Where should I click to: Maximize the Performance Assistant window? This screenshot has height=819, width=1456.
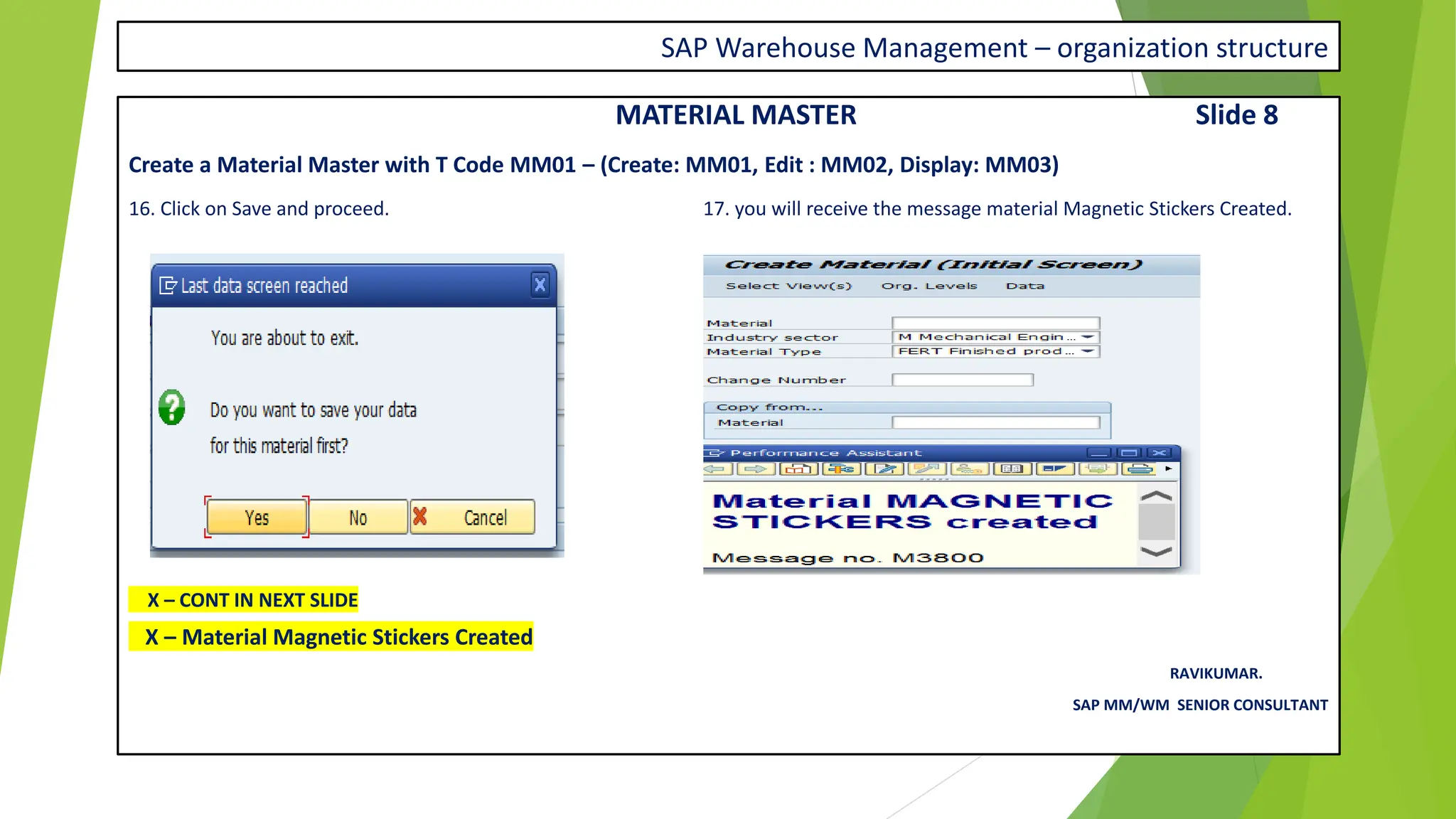[x=1129, y=453]
